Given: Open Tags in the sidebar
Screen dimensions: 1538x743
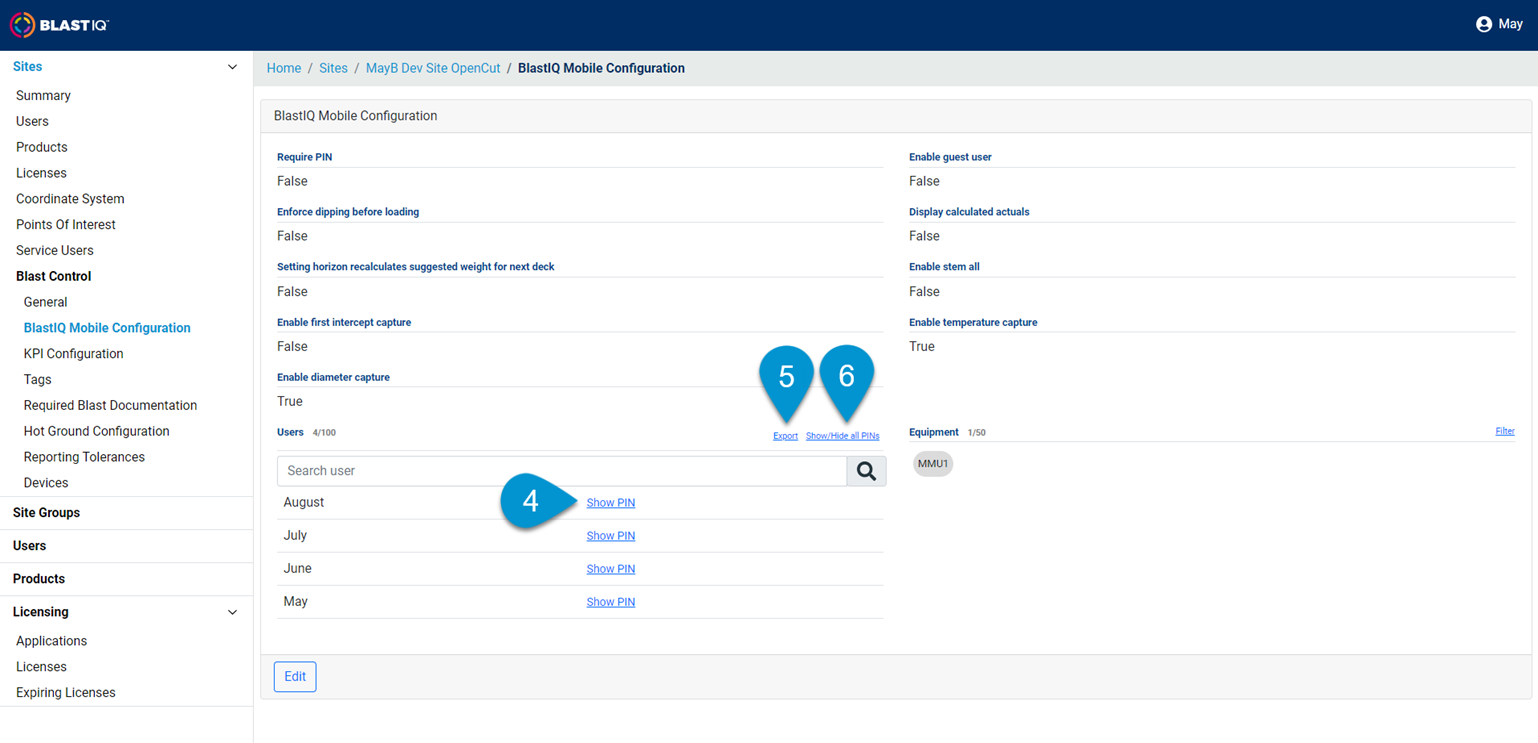Looking at the screenshot, I should coord(37,380).
